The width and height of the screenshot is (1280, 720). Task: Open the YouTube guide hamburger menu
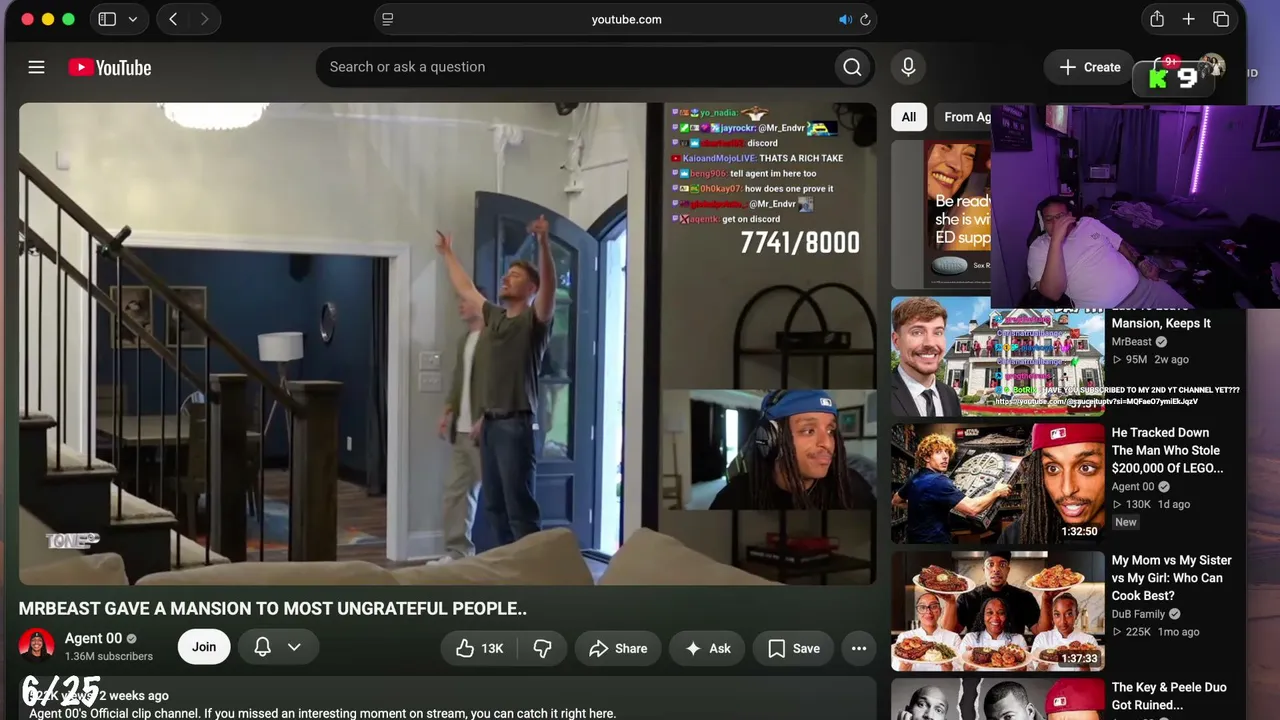(x=36, y=67)
